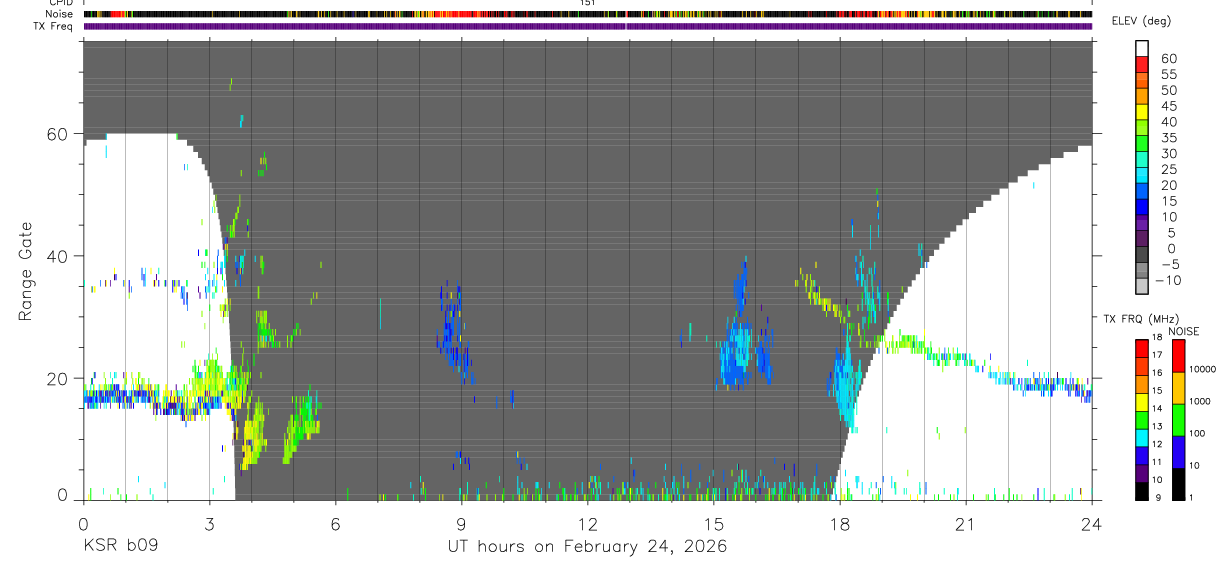
Task: Click the "ELEV (deg)" legend title
Action: pyautogui.click(x=1141, y=22)
